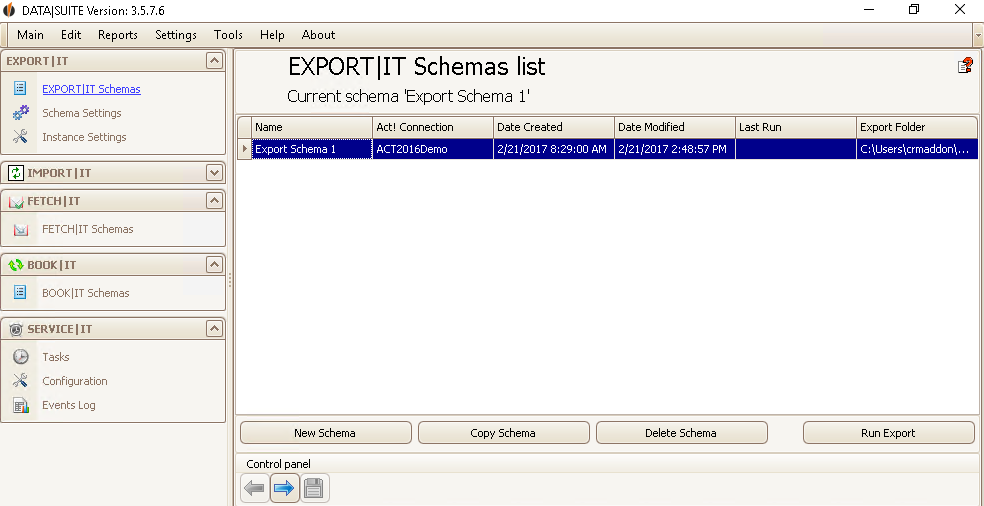Click the Instance Settings tools icon
The height and width of the screenshot is (506, 984).
point(20,137)
